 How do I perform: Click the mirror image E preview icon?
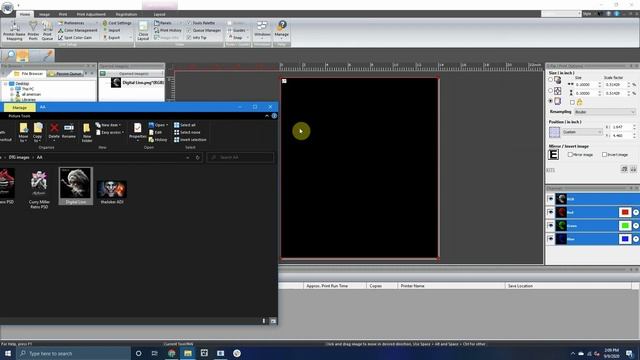click(x=553, y=155)
